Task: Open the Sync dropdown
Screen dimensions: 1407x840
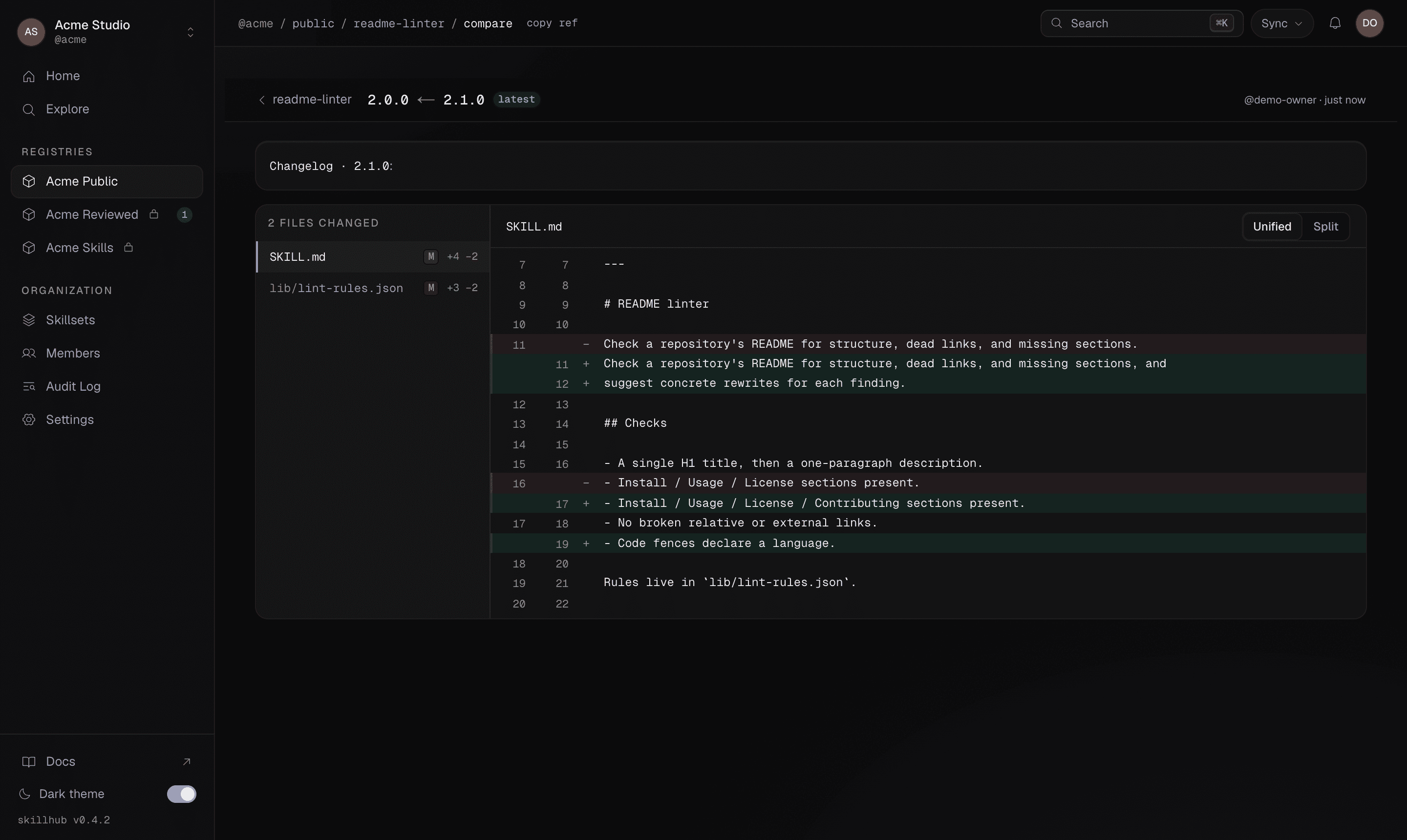Action: (1281, 23)
